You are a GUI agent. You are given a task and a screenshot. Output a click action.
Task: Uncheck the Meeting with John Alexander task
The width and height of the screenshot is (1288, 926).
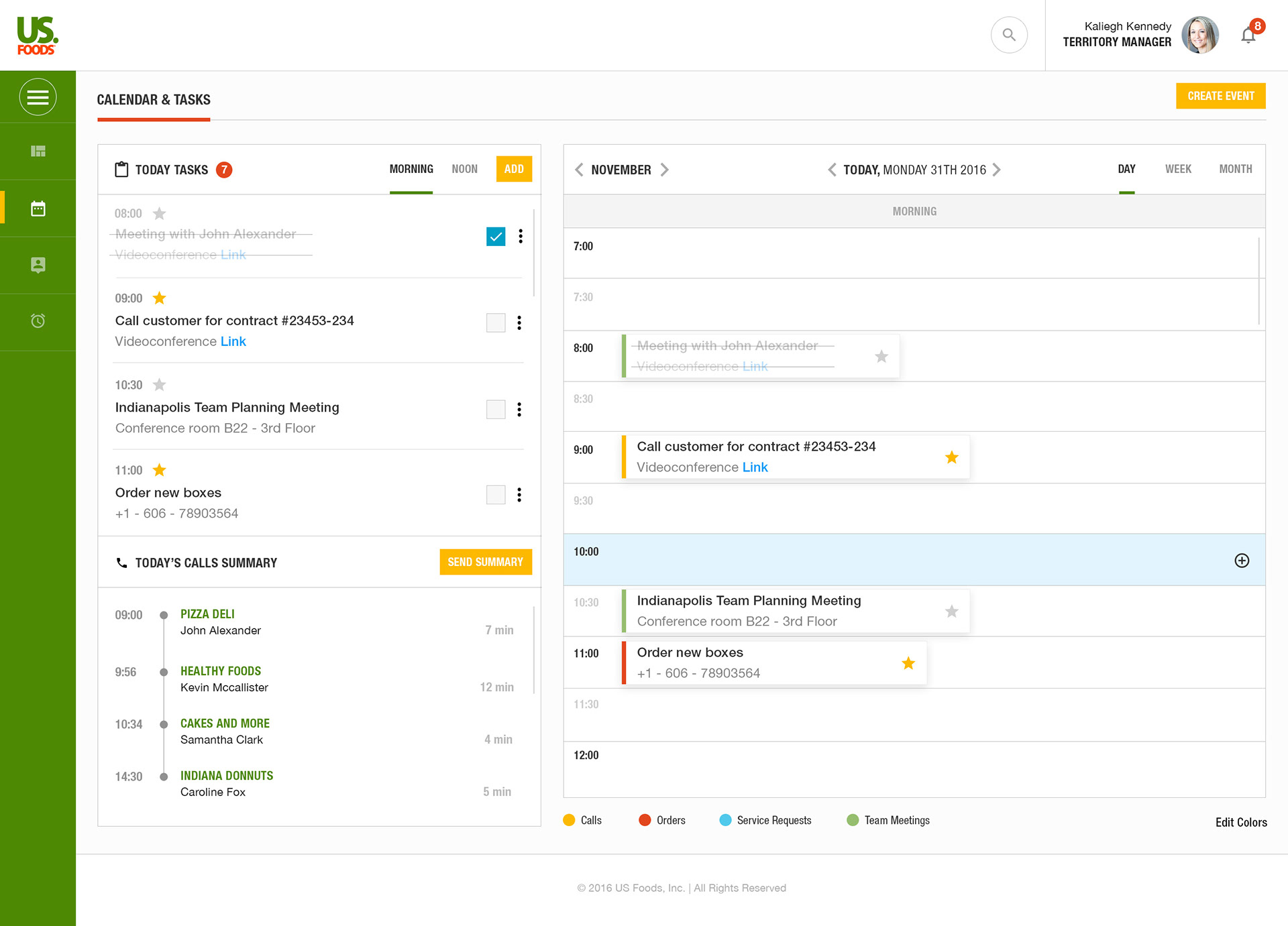[x=496, y=237]
